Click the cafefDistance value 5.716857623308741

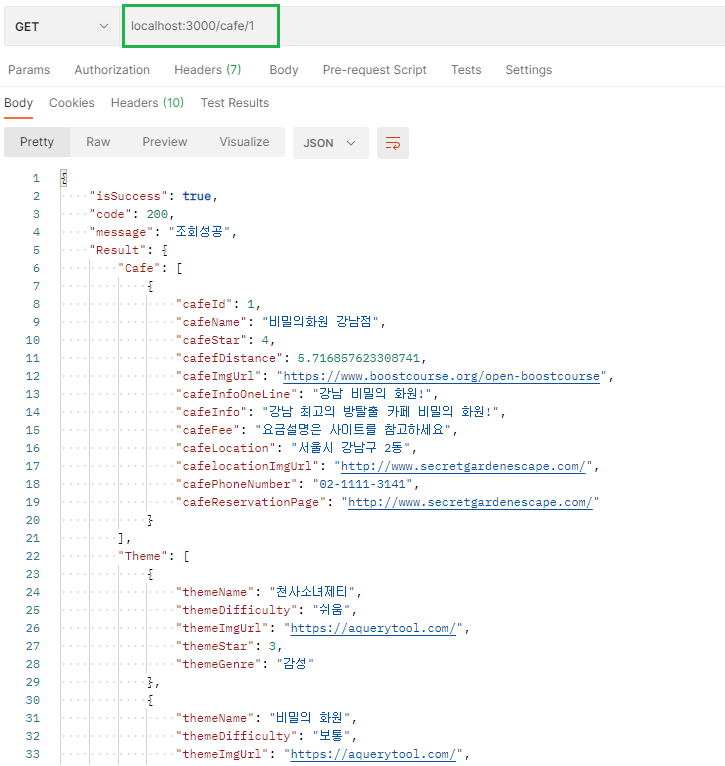[x=359, y=358]
